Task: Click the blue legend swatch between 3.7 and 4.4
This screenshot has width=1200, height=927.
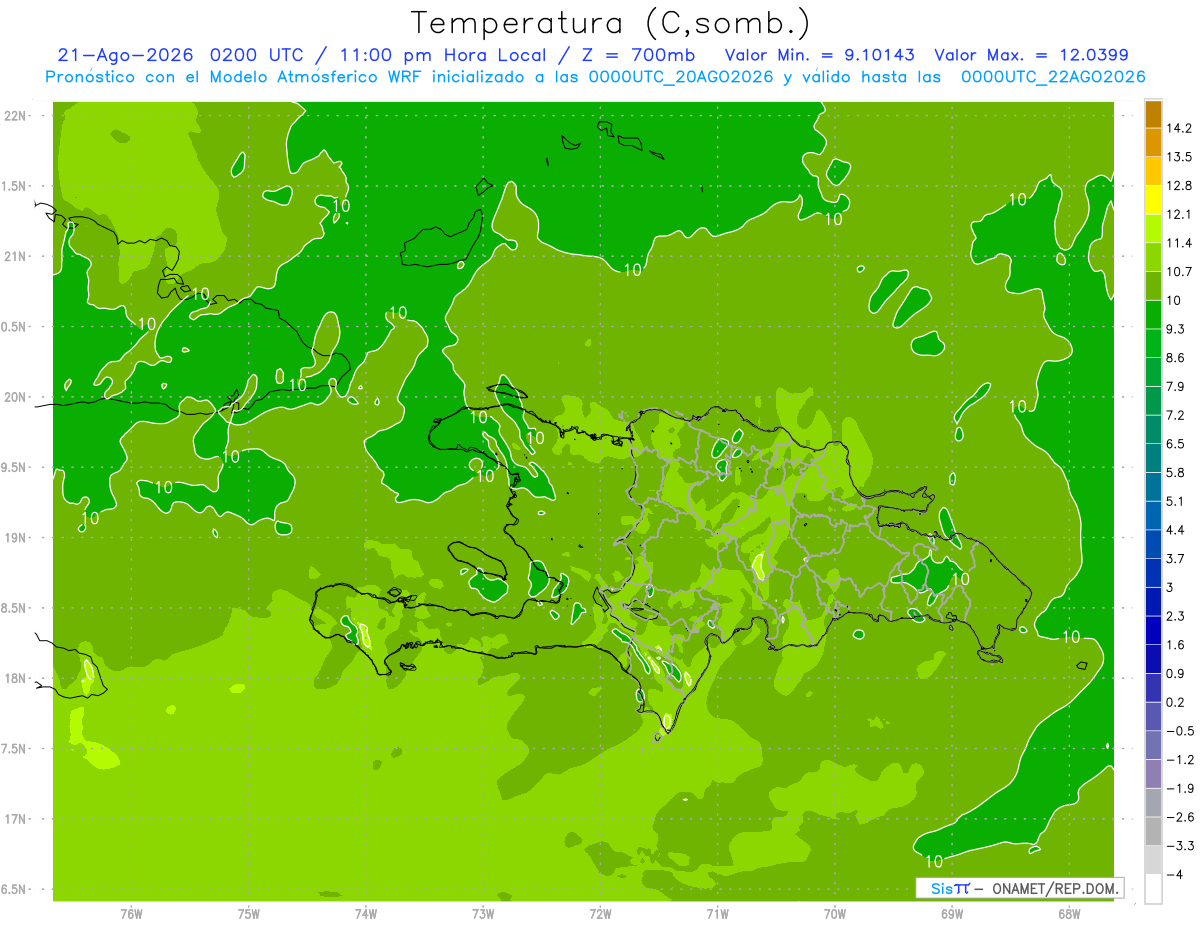Action: coord(1153,544)
